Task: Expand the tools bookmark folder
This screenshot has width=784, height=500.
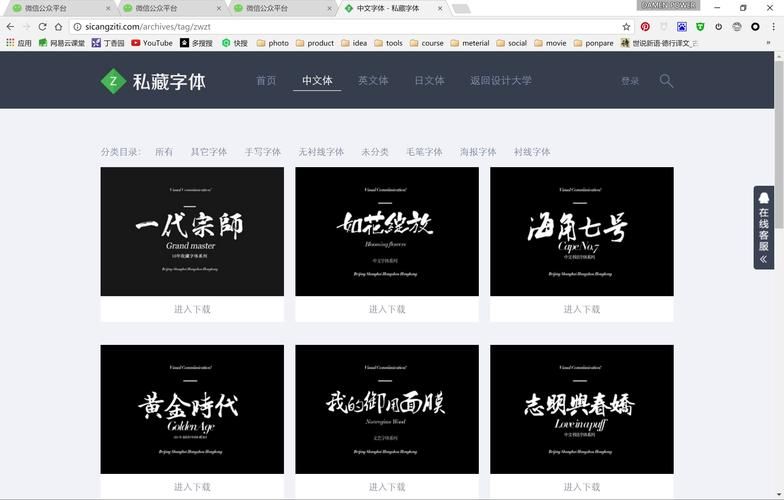Action: (388, 43)
